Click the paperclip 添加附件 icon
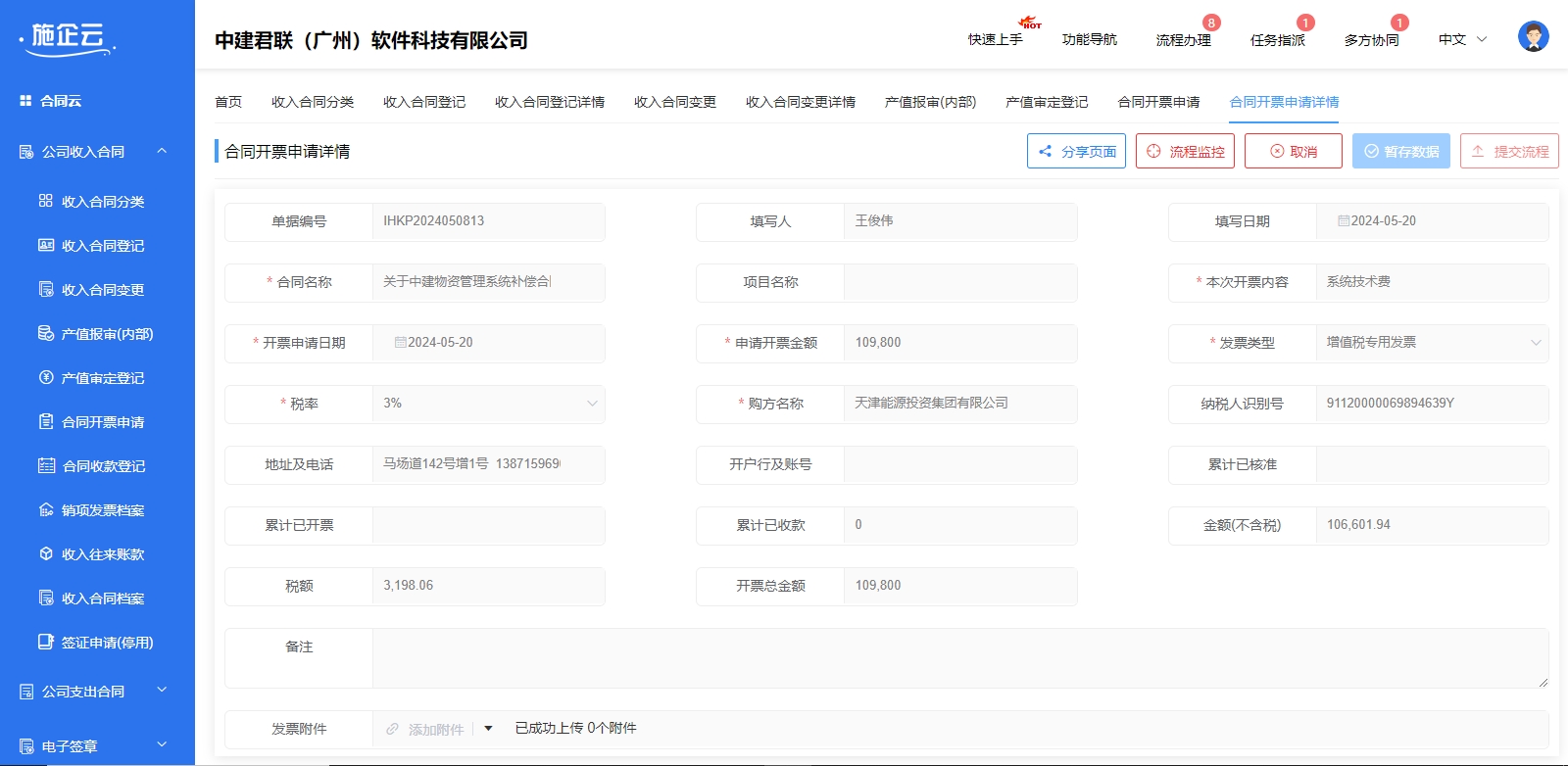This screenshot has height=766, width=1568. 392,729
